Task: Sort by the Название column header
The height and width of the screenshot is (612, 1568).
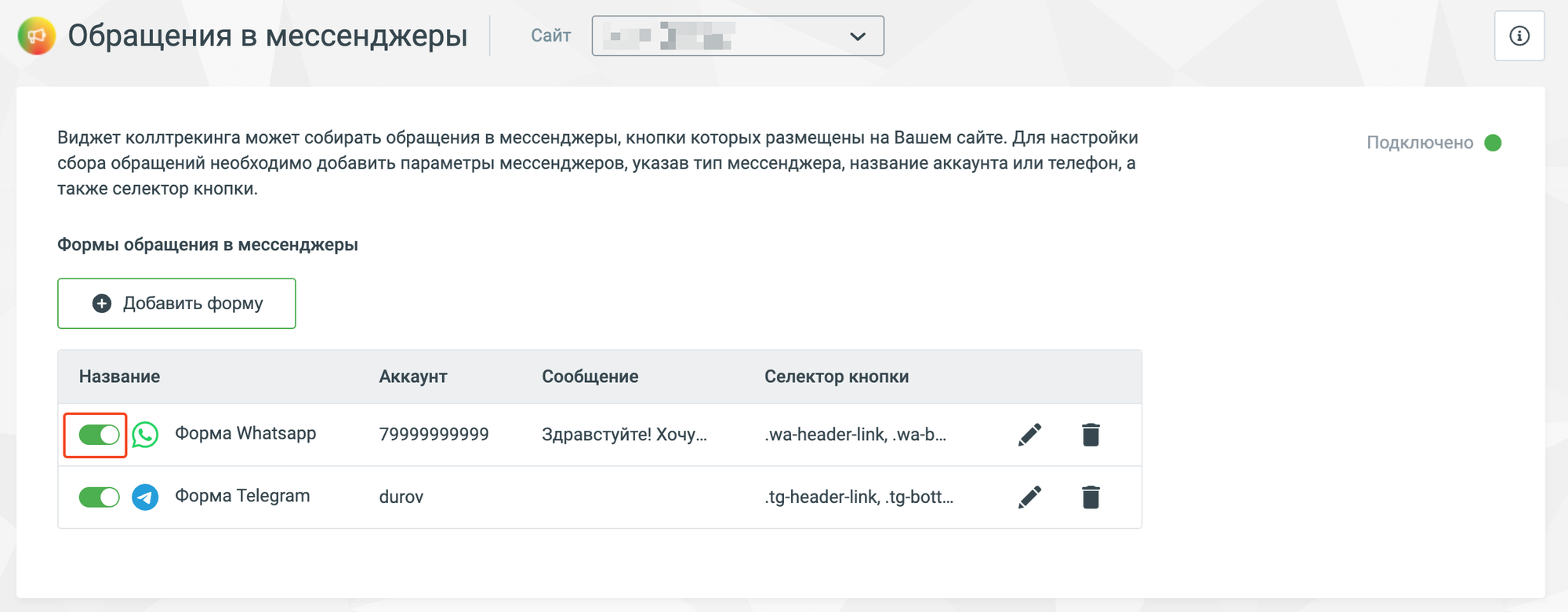Action: point(119,377)
